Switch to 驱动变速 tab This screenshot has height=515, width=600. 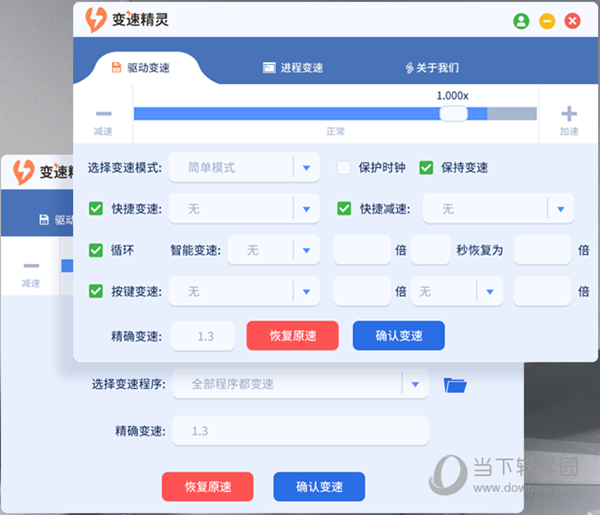click(141, 68)
